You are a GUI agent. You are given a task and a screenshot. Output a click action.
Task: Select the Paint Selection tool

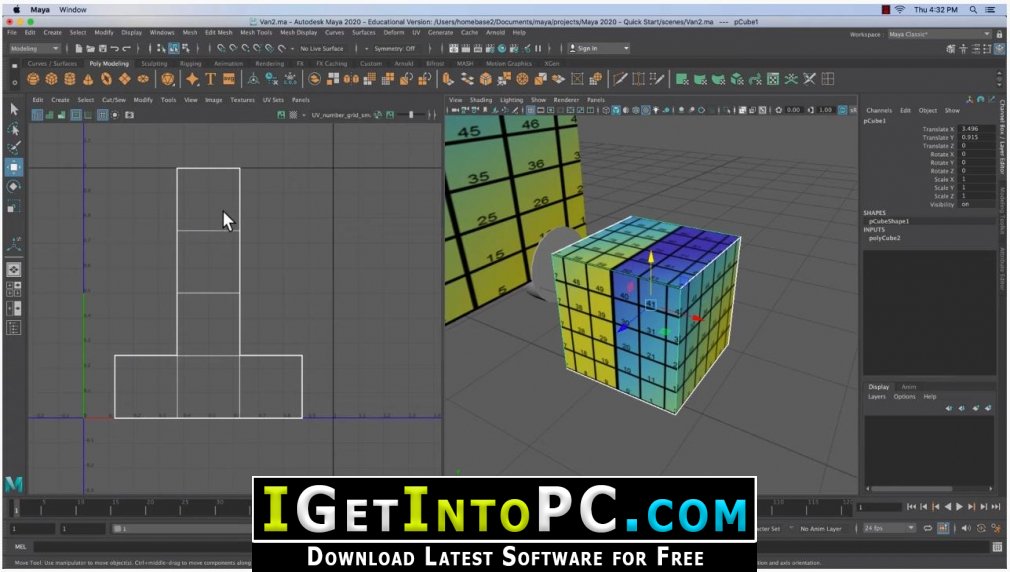pyautogui.click(x=14, y=148)
